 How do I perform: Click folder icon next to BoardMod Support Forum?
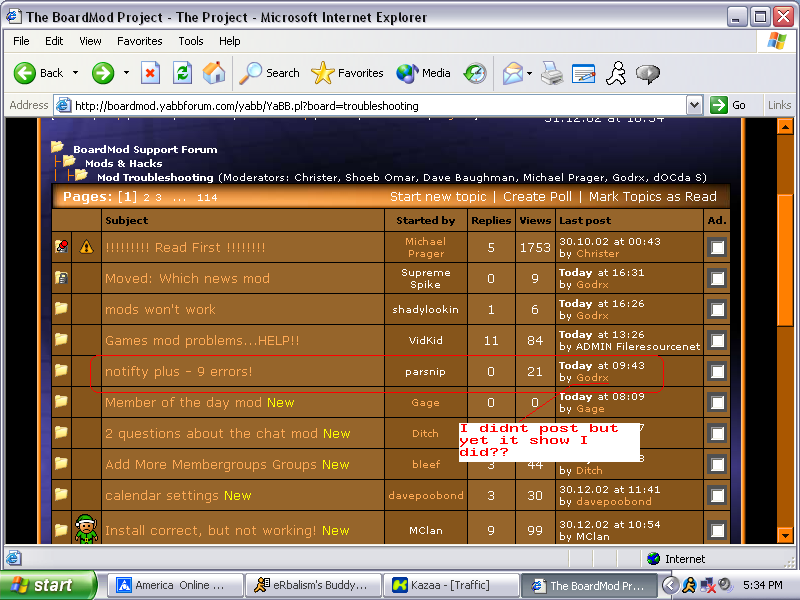pos(57,147)
